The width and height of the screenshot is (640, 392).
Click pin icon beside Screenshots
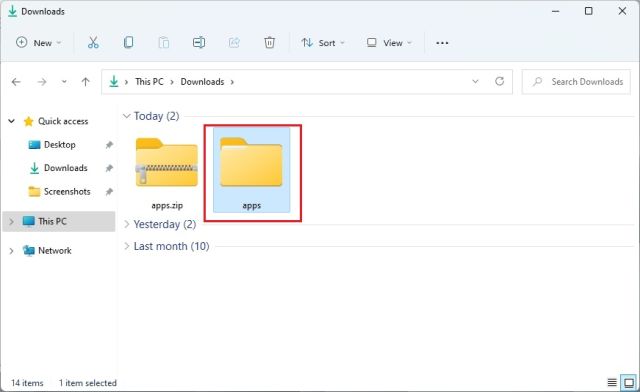(x=109, y=192)
